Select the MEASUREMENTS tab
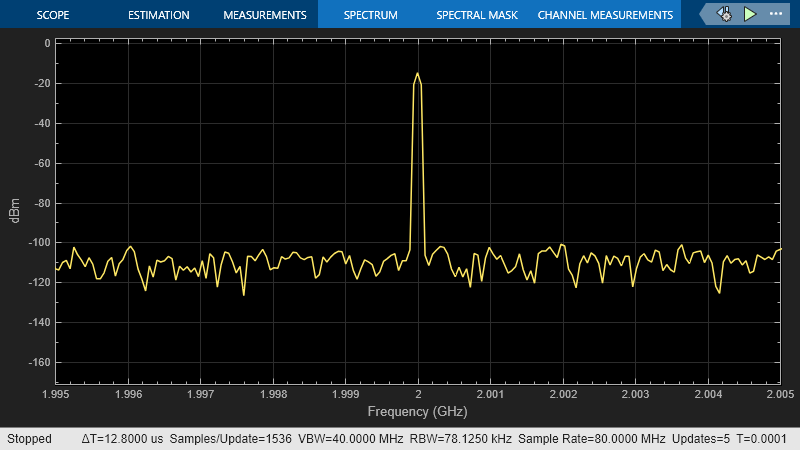The width and height of the screenshot is (800, 450). [x=264, y=15]
